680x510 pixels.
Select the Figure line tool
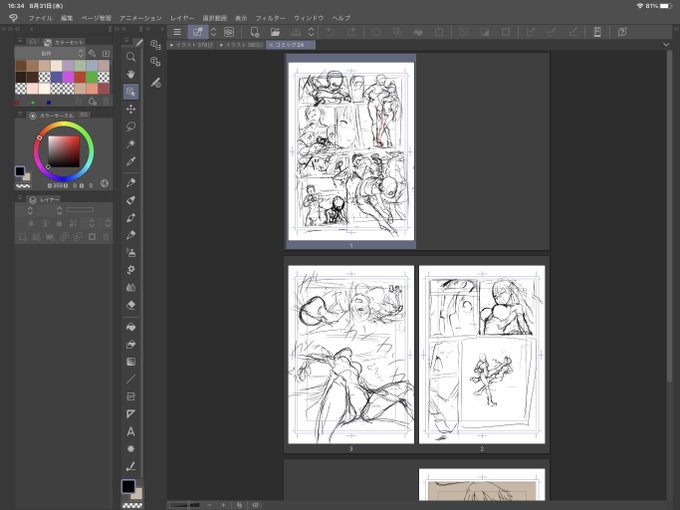coord(131,379)
